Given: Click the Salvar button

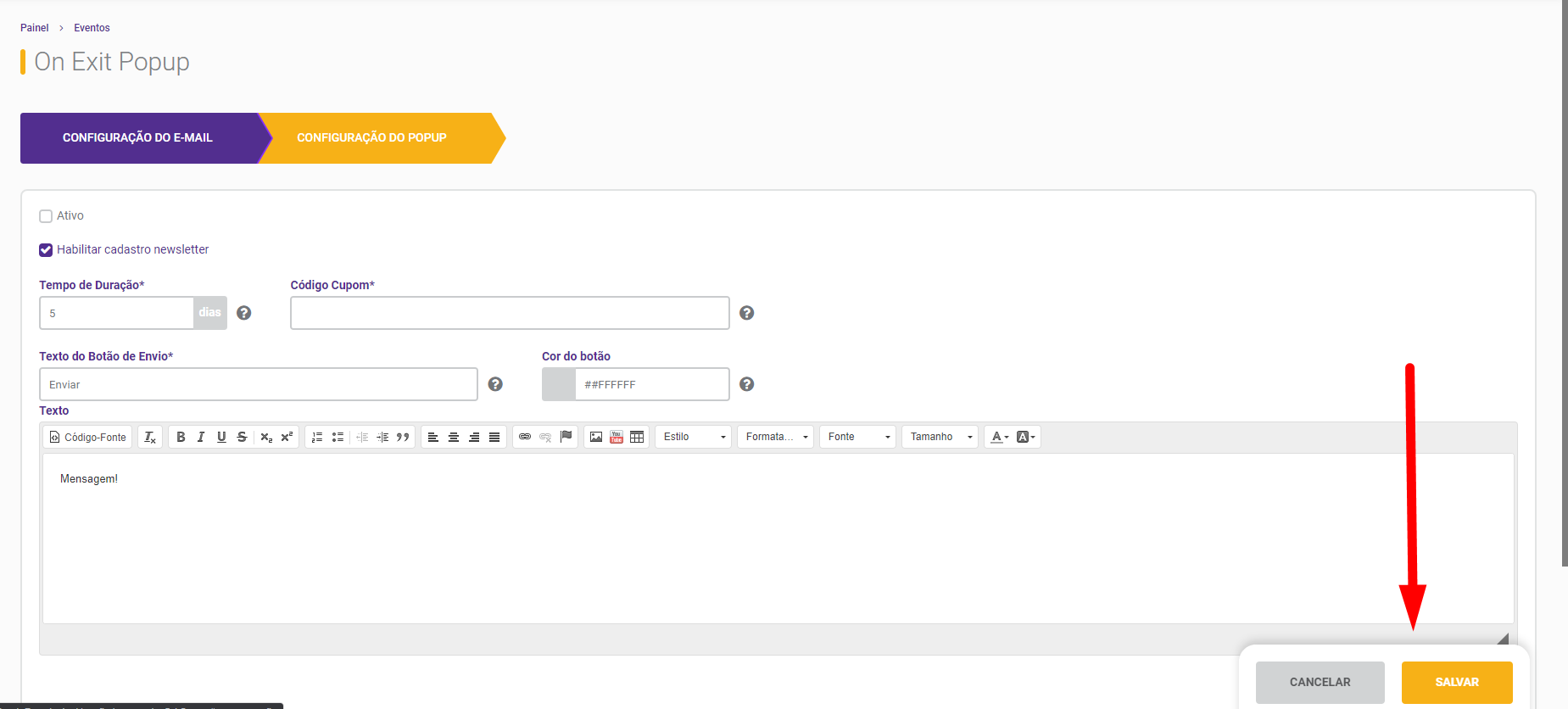Looking at the screenshot, I should tap(1457, 683).
